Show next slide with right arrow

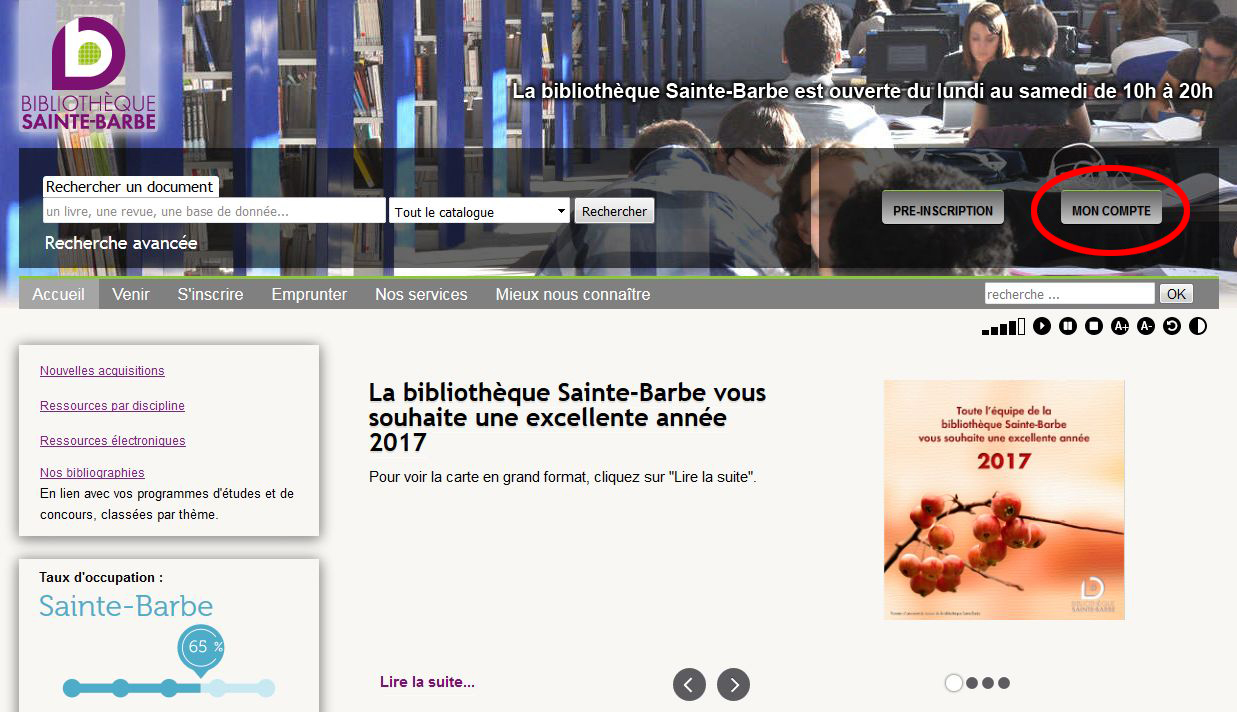coord(733,684)
